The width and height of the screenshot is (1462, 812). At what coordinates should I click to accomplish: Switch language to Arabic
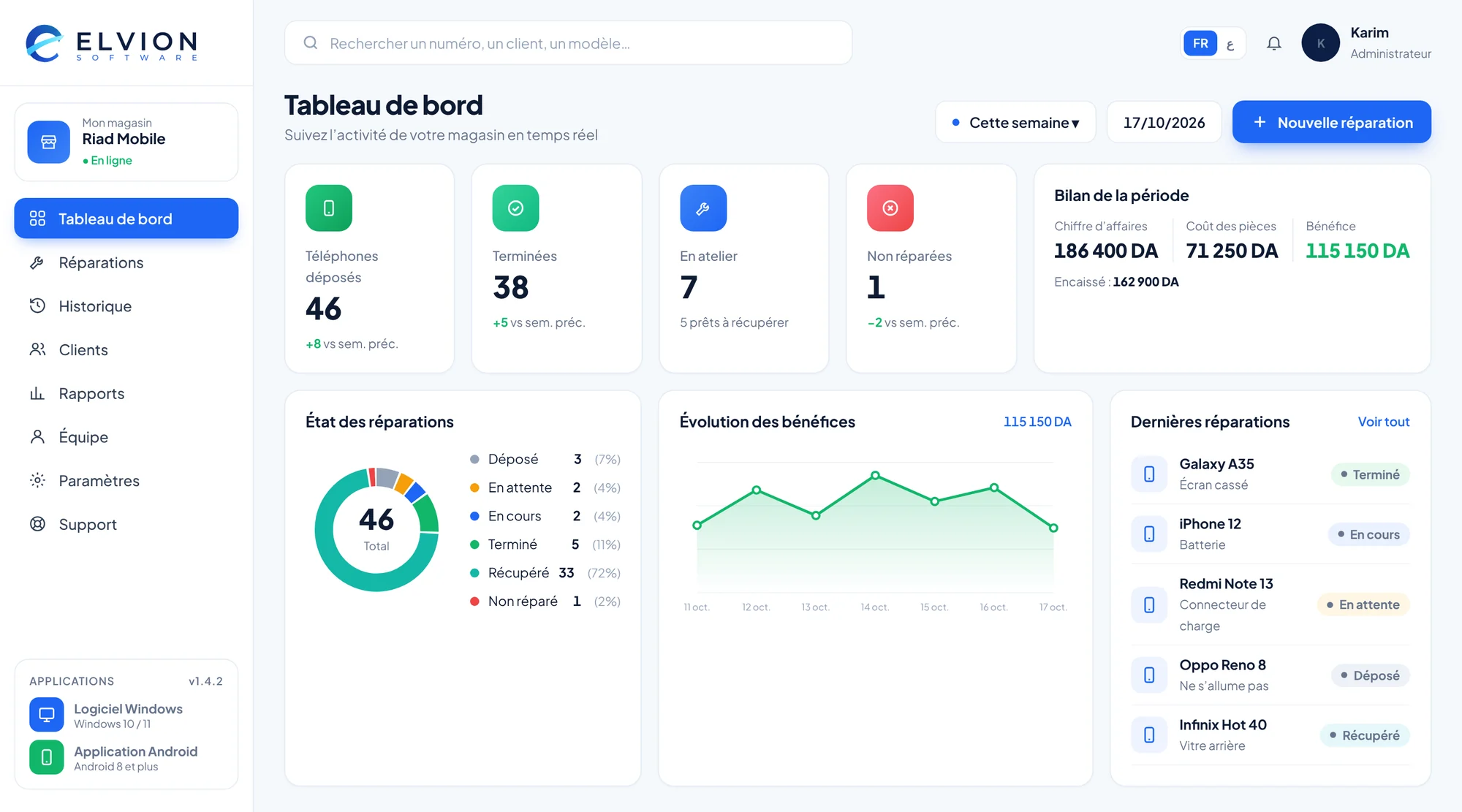[x=1230, y=44]
